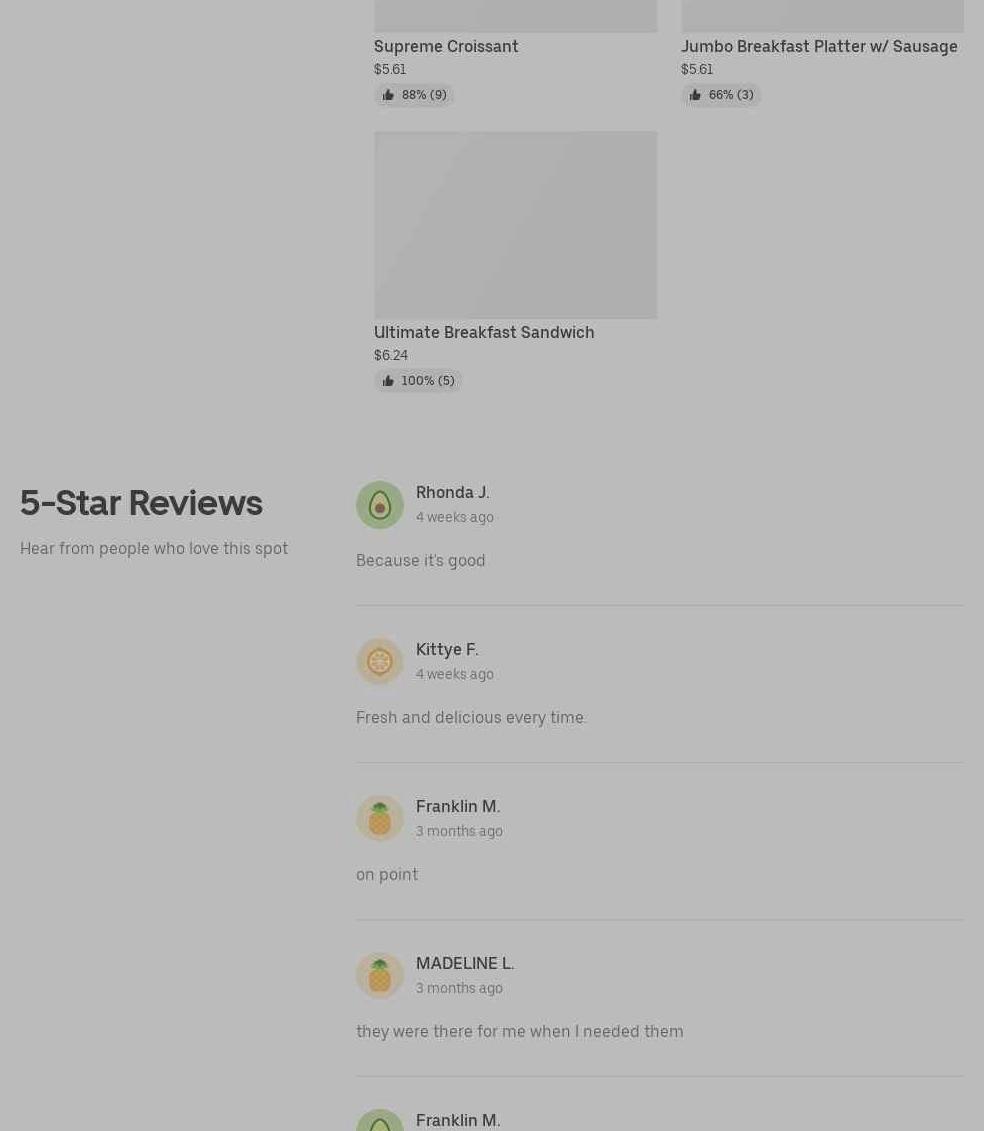
Task: Click the partially visible avocado avatar at bottom
Action: tap(380, 1120)
